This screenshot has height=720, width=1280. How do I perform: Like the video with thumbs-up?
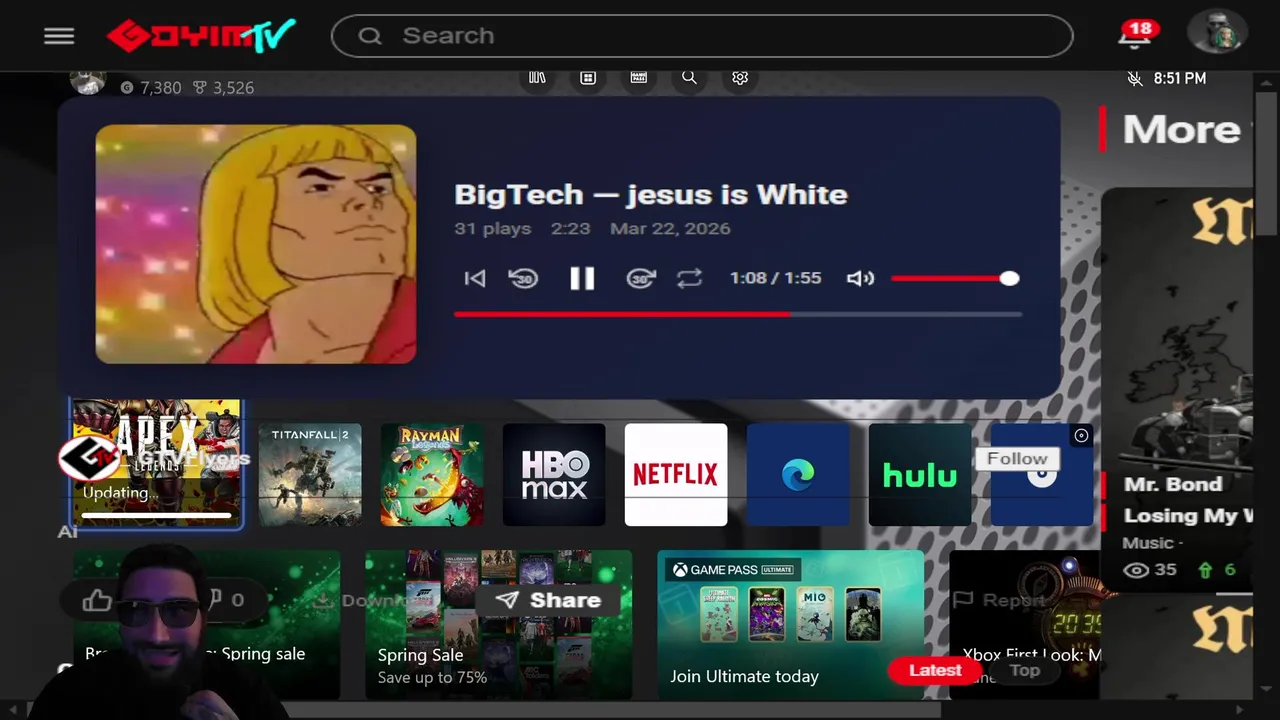pyautogui.click(x=97, y=600)
